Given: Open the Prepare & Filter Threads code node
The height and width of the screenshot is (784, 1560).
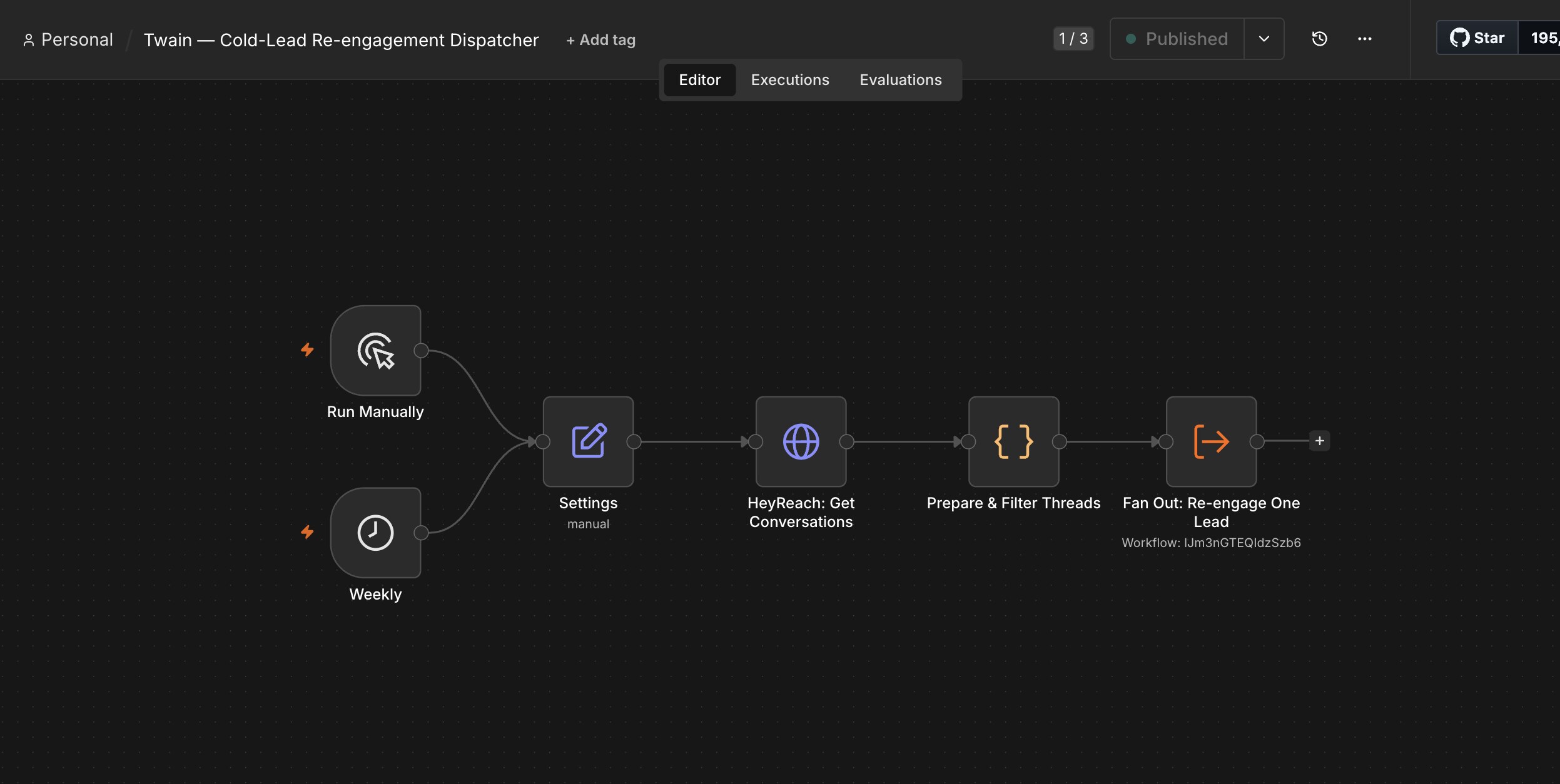Looking at the screenshot, I should pos(1013,441).
